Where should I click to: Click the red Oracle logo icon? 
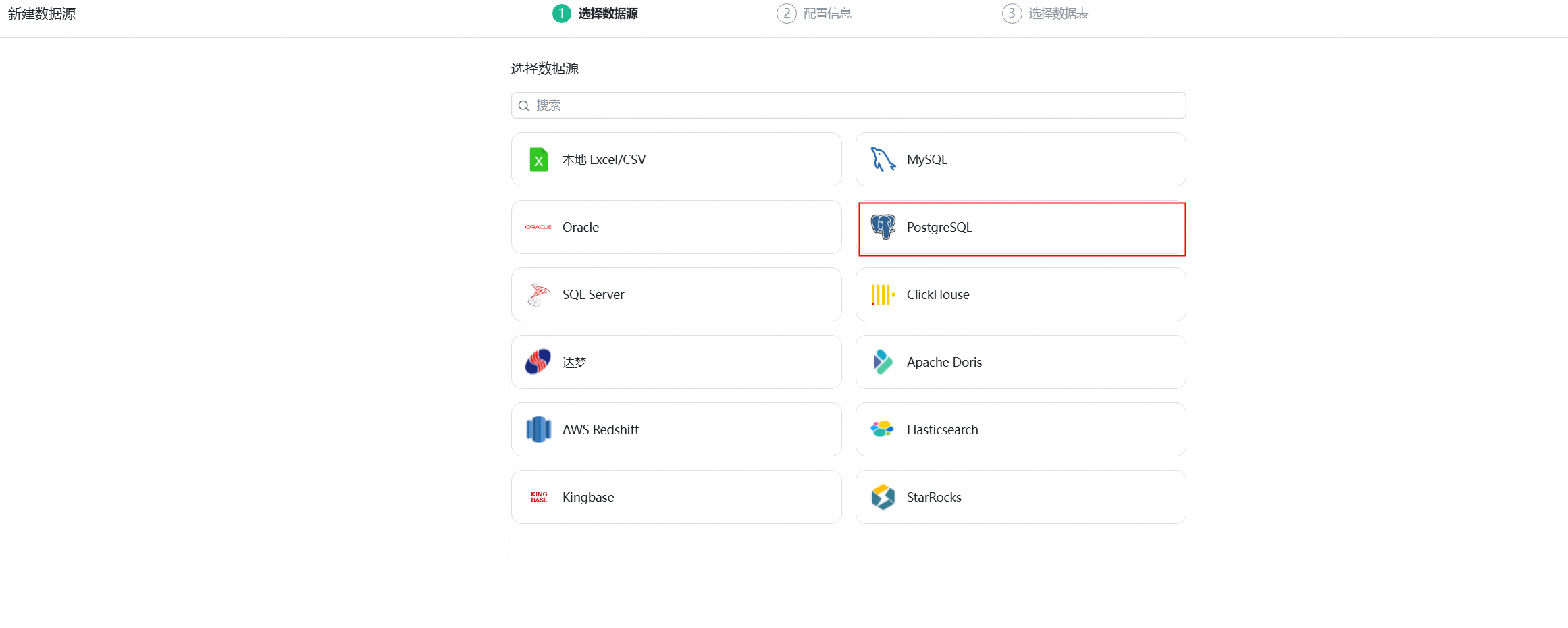coord(538,227)
